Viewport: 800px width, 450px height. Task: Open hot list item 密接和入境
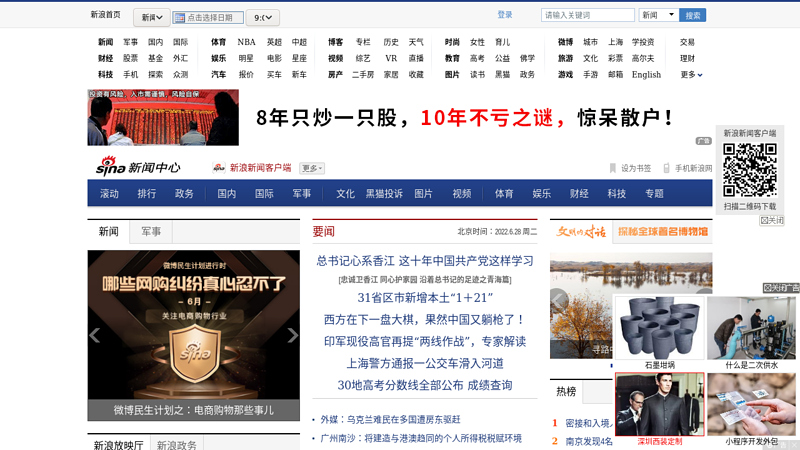(x=589, y=423)
